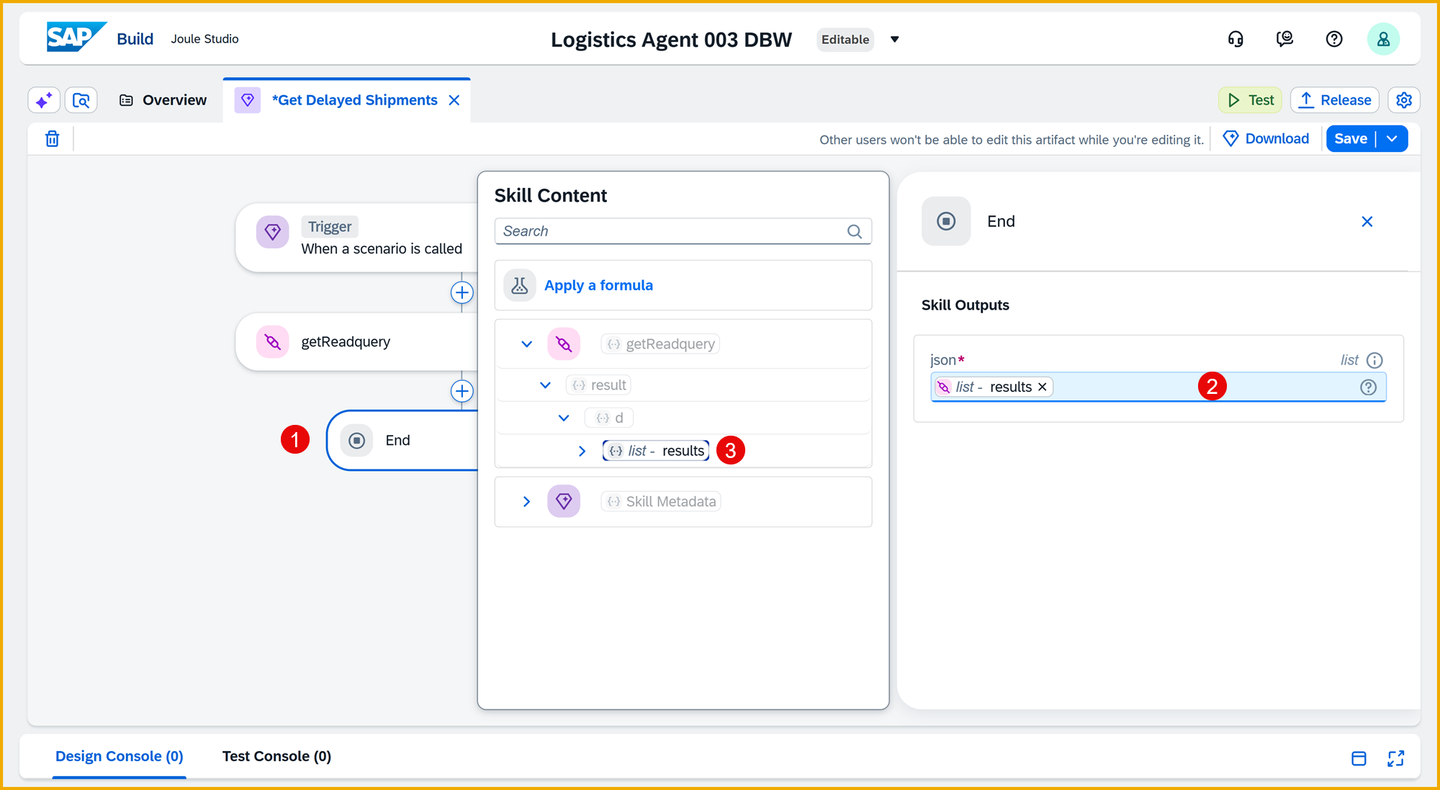The image size is (1440, 790).
Task: Click the Skill Metadata diamond icon
Action: coord(564,501)
